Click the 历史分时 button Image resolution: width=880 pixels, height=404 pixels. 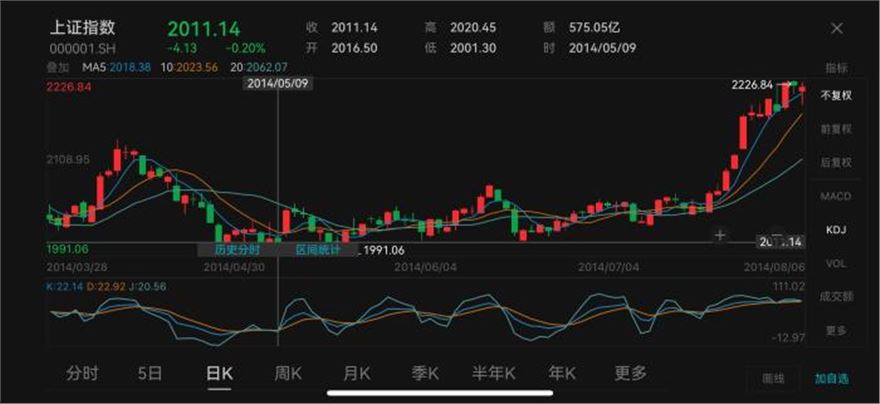pyautogui.click(x=237, y=250)
